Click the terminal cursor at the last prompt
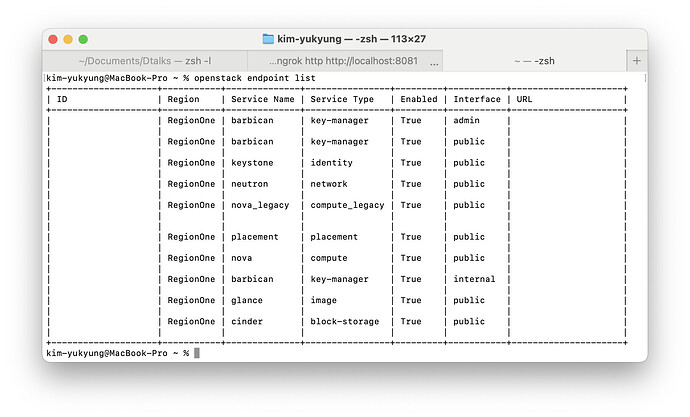The height and width of the screenshot is (417, 690). coord(197,353)
